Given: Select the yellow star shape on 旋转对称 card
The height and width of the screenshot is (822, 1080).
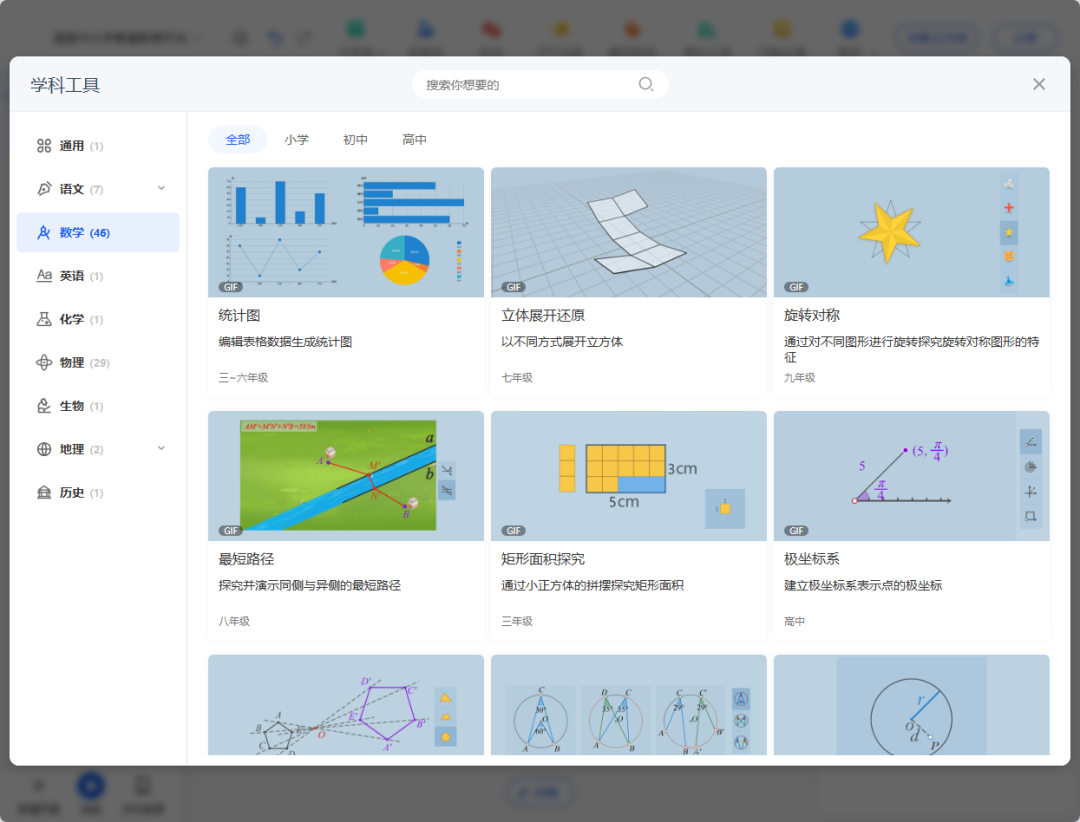Looking at the screenshot, I should click(1009, 232).
